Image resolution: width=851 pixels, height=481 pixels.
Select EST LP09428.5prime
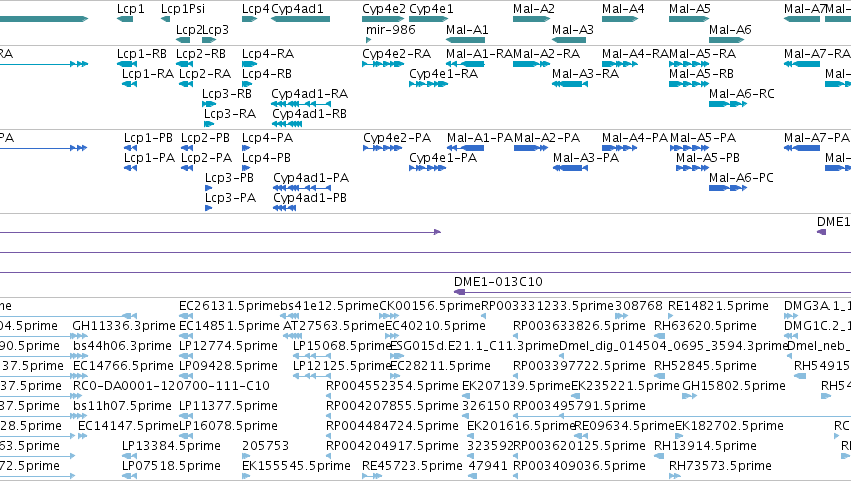click(185, 376)
